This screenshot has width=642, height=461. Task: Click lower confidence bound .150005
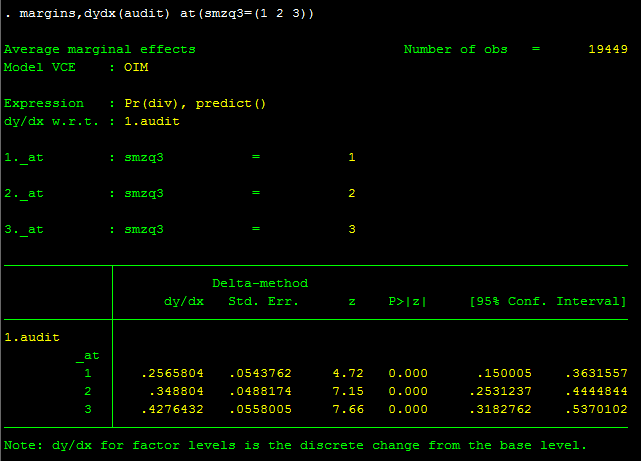click(x=504, y=373)
